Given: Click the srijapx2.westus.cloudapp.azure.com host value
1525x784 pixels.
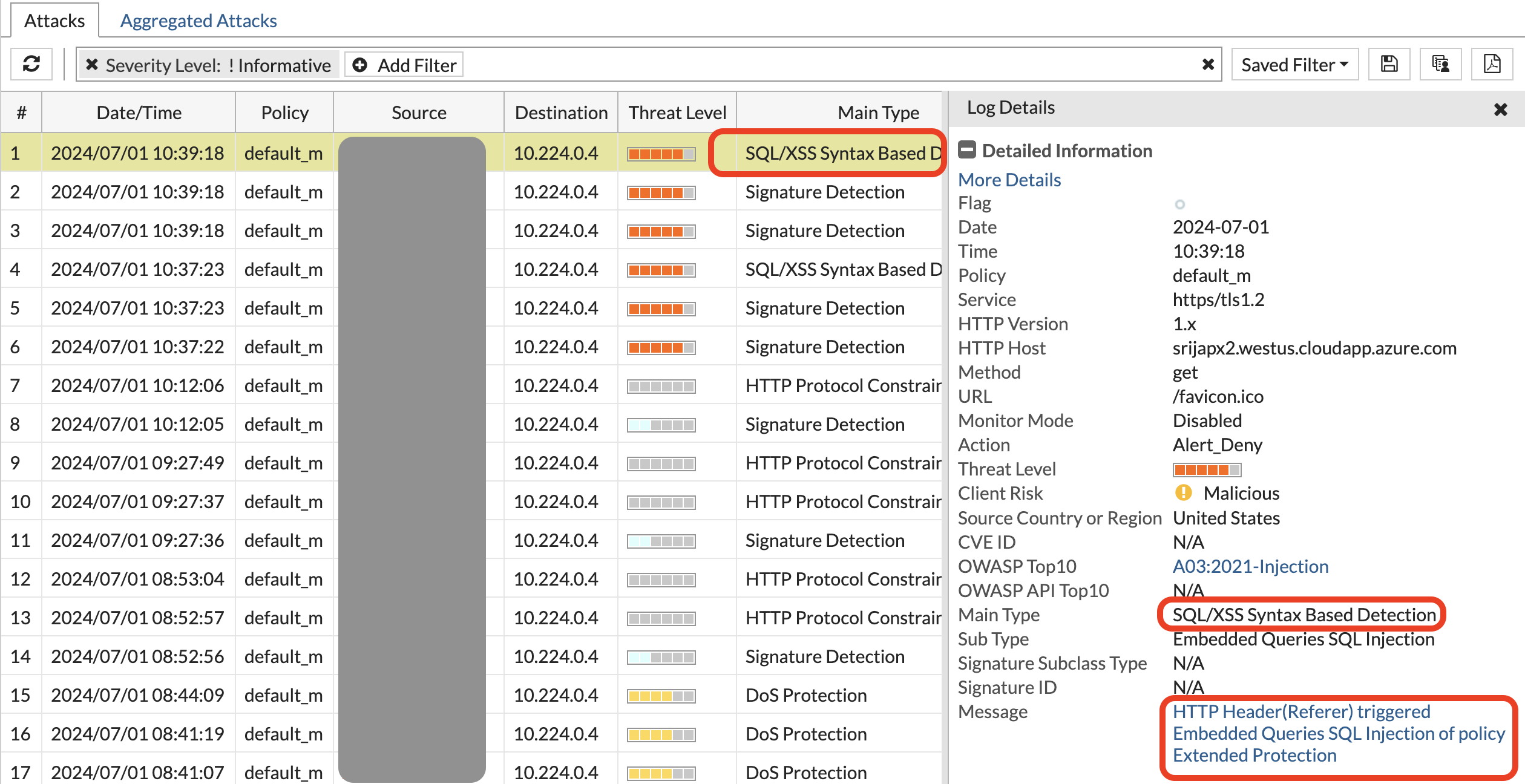Looking at the screenshot, I should click(x=1314, y=348).
